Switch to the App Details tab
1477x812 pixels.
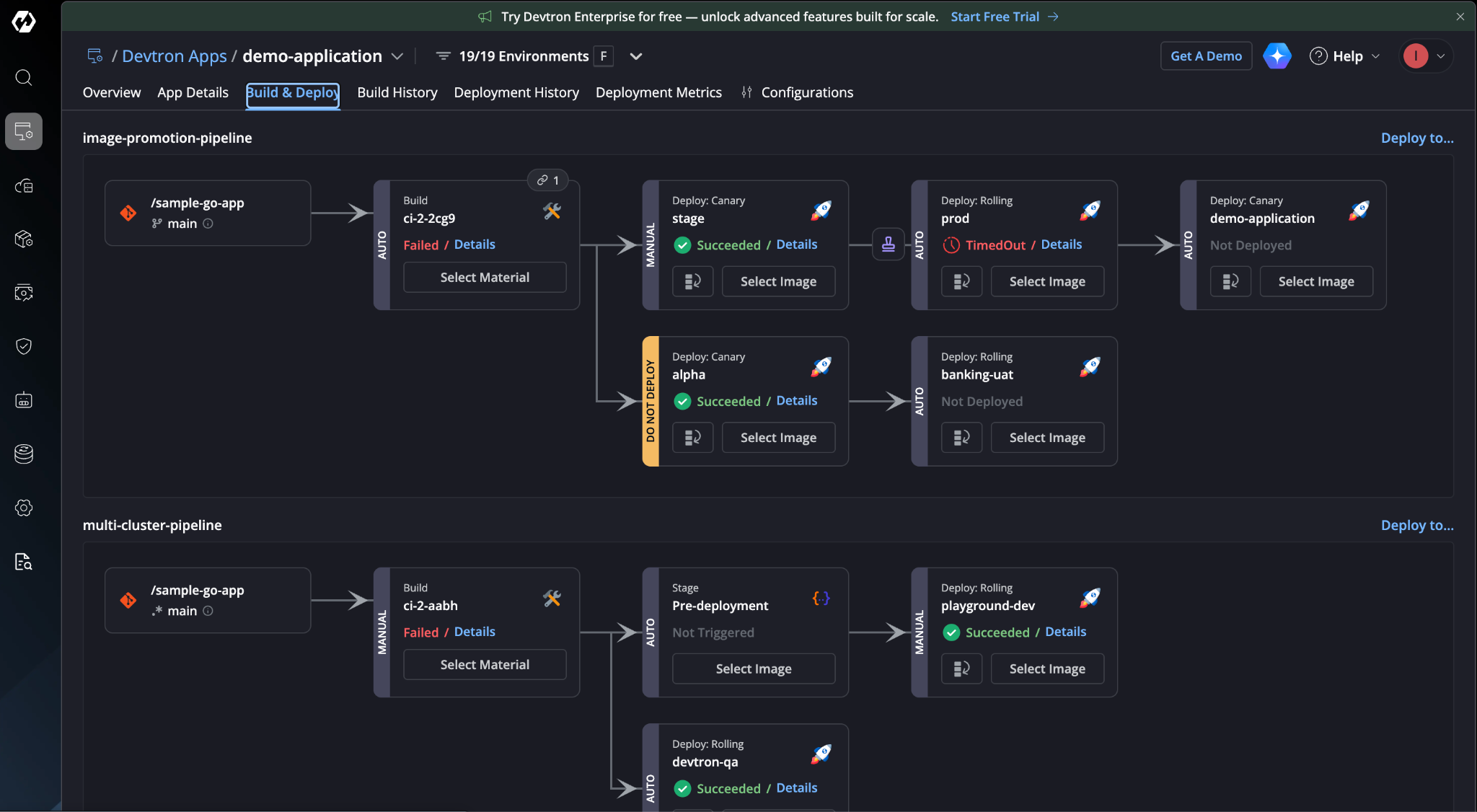pos(193,92)
